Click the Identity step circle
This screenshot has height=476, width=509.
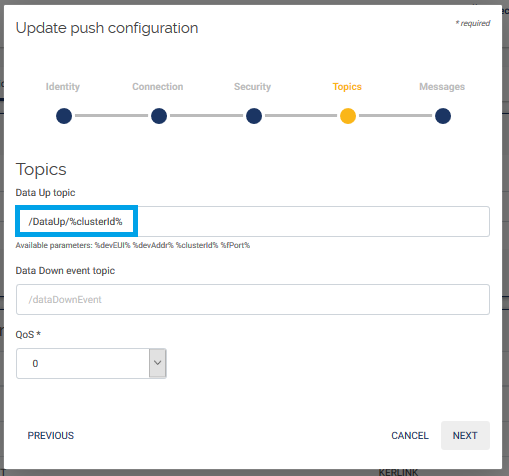64,116
